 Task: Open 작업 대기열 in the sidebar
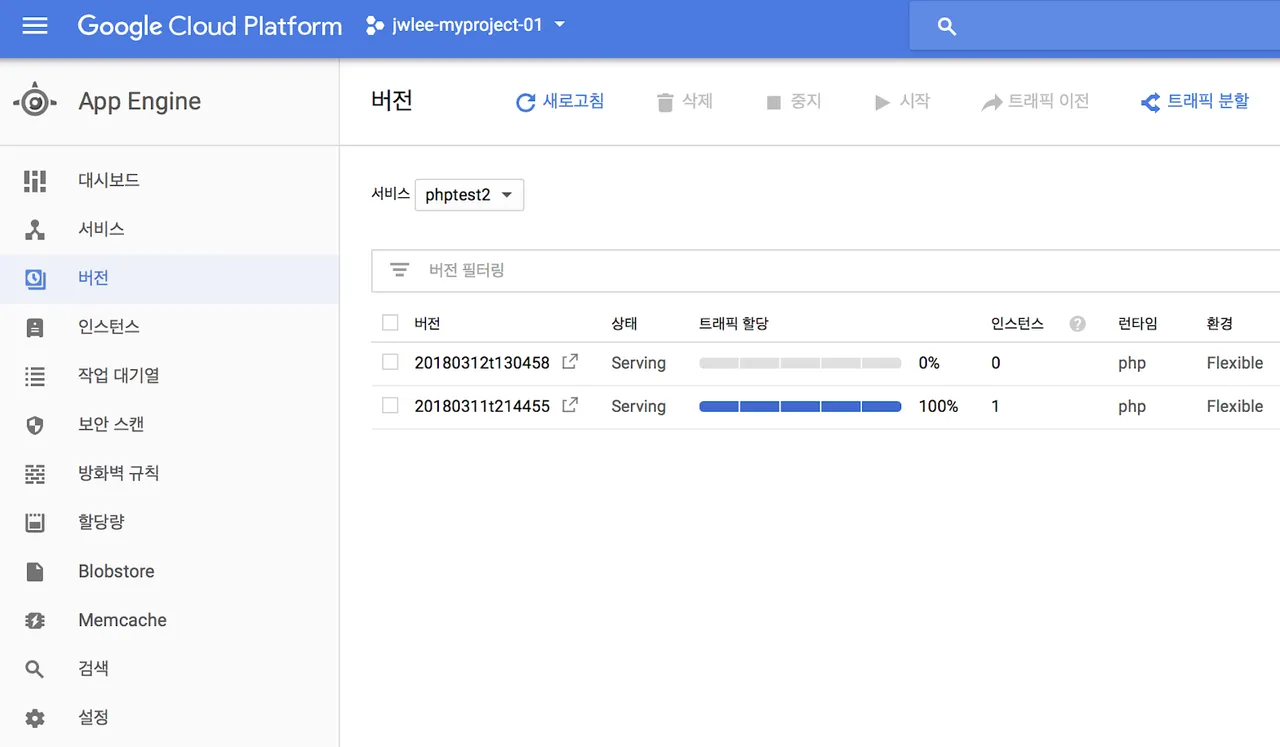pyautogui.click(x=119, y=376)
